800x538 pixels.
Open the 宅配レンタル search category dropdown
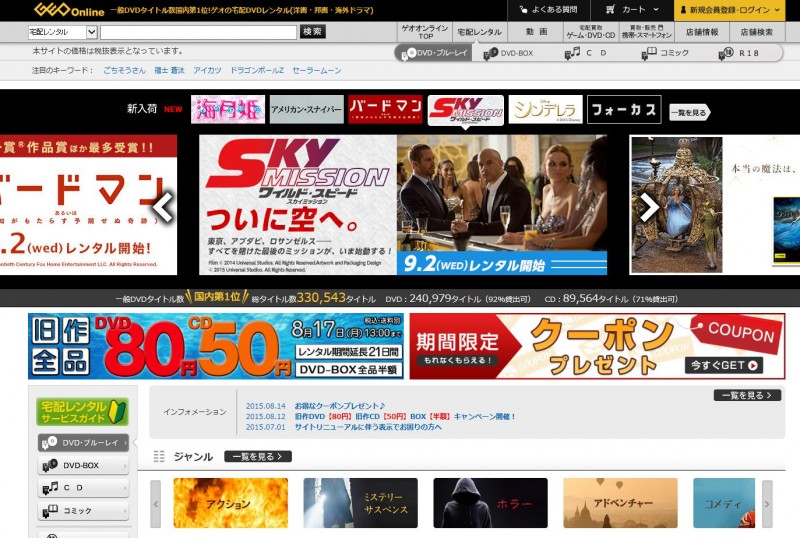62,32
